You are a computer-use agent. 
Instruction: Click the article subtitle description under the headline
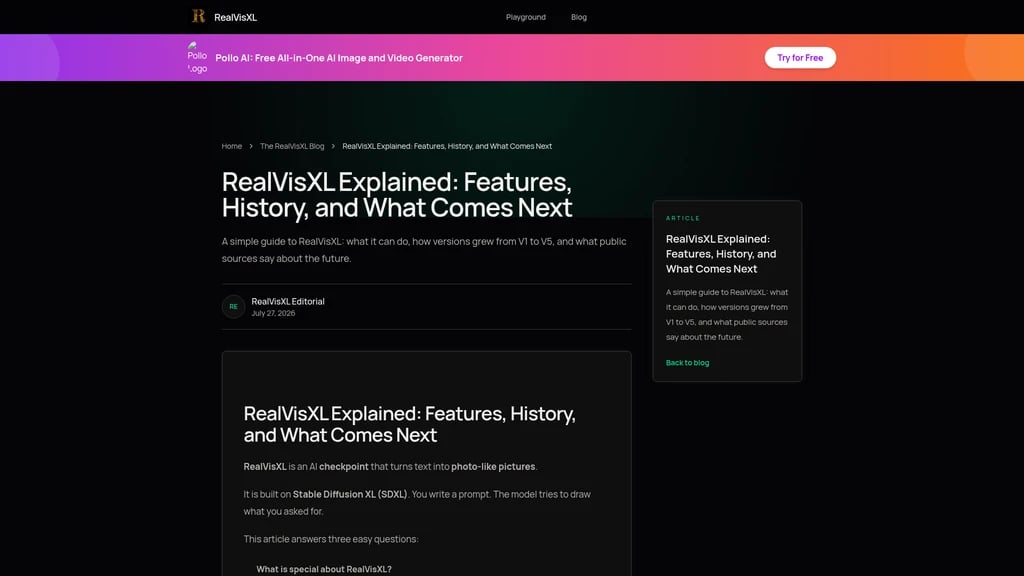pos(424,249)
